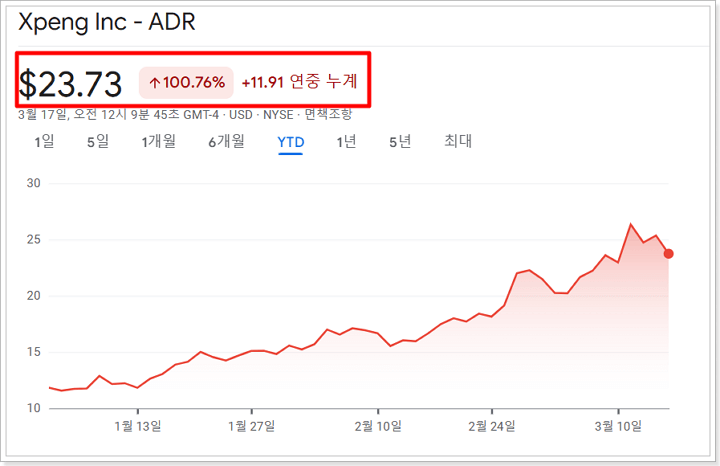Select the YTD tab
The height and width of the screenshot is (466, 720).
pyautogui.click(x=291, y=142)
